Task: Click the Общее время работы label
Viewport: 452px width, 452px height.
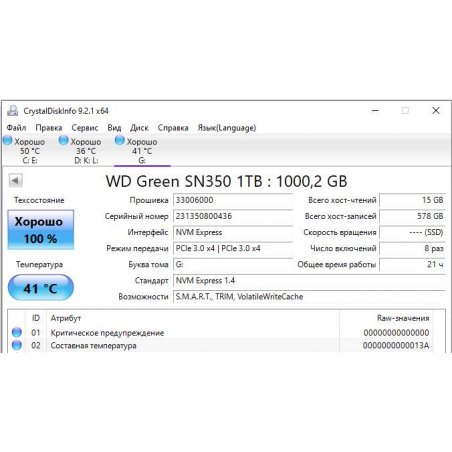Action: (x=337, y=264)
